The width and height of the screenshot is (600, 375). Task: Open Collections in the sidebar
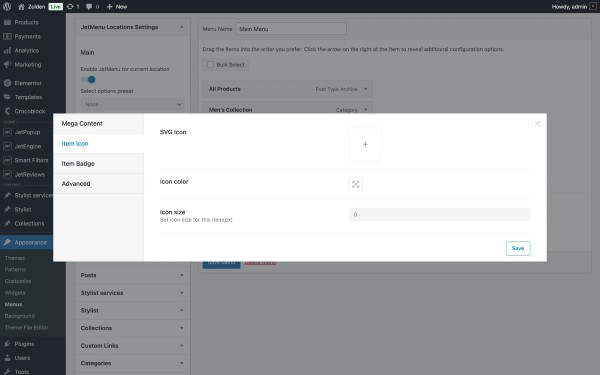(29, 223)
